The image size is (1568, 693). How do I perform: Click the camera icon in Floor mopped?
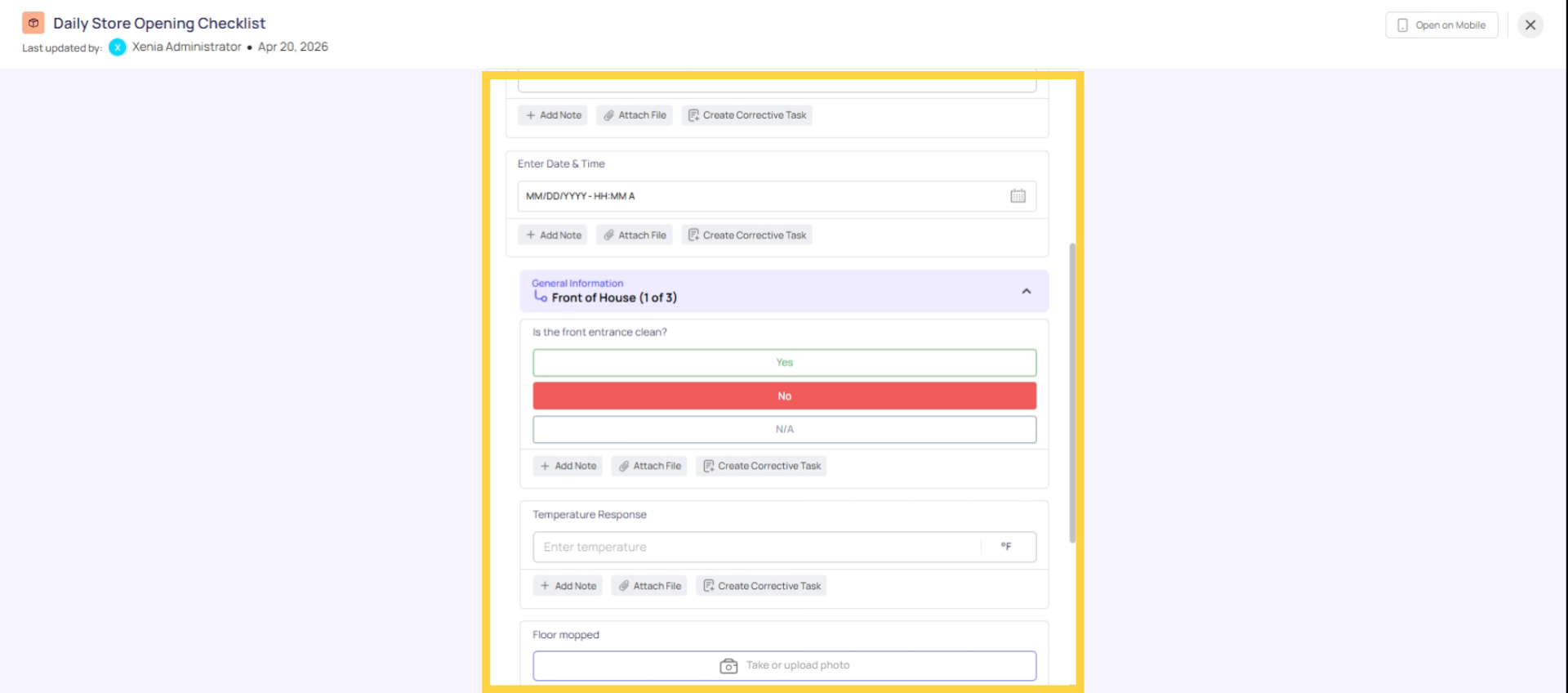[x=728, y=666]
